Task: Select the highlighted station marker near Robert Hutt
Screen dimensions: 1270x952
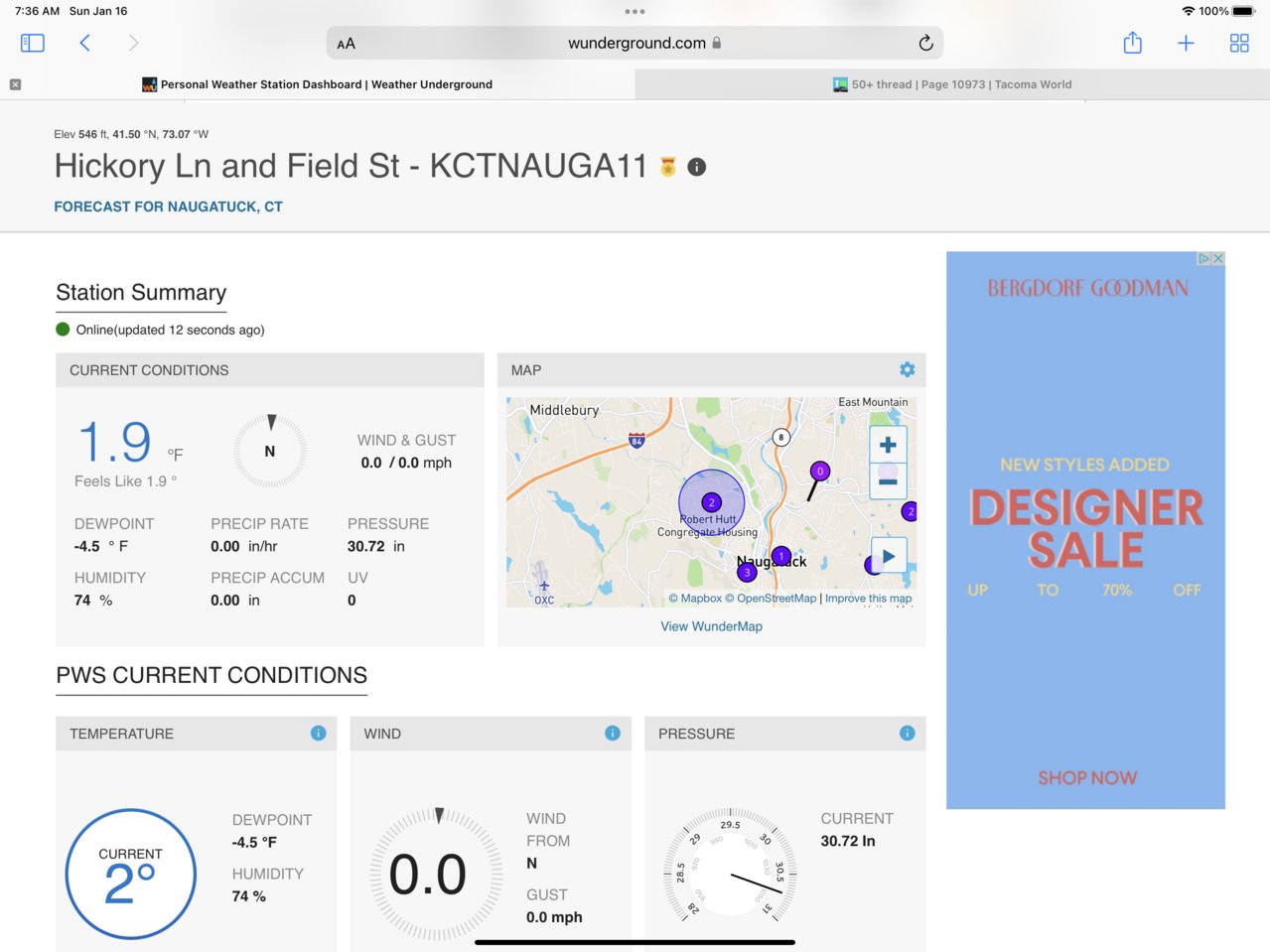Action: (711, 502)
